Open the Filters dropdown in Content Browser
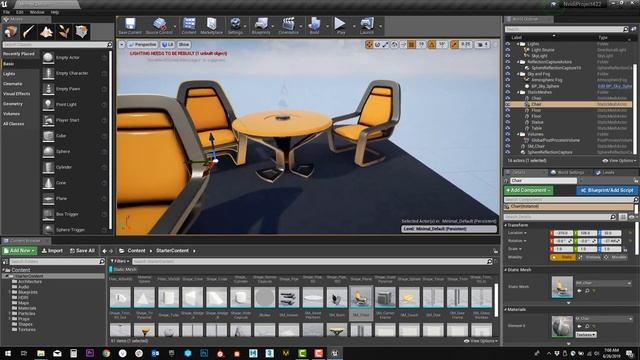 (120, 261)
